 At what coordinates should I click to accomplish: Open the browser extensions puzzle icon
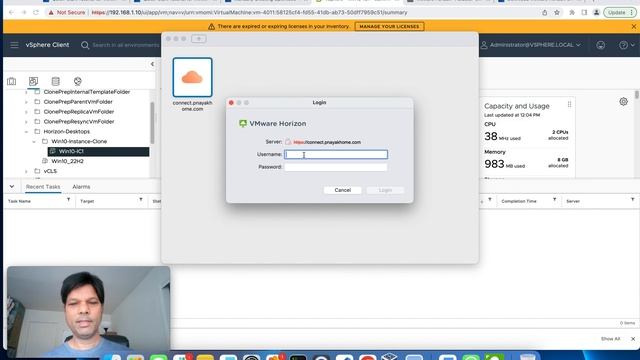(572, 13)
